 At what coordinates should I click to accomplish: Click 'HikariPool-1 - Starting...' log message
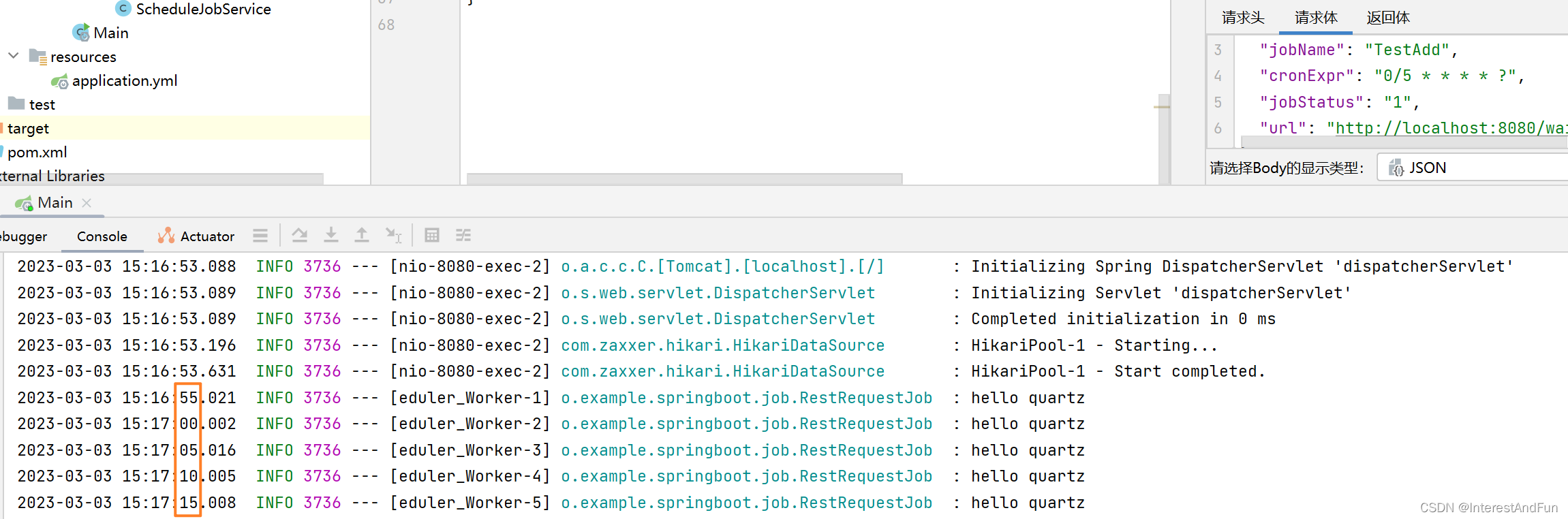pyautogui.click(x=1094, y=345)
